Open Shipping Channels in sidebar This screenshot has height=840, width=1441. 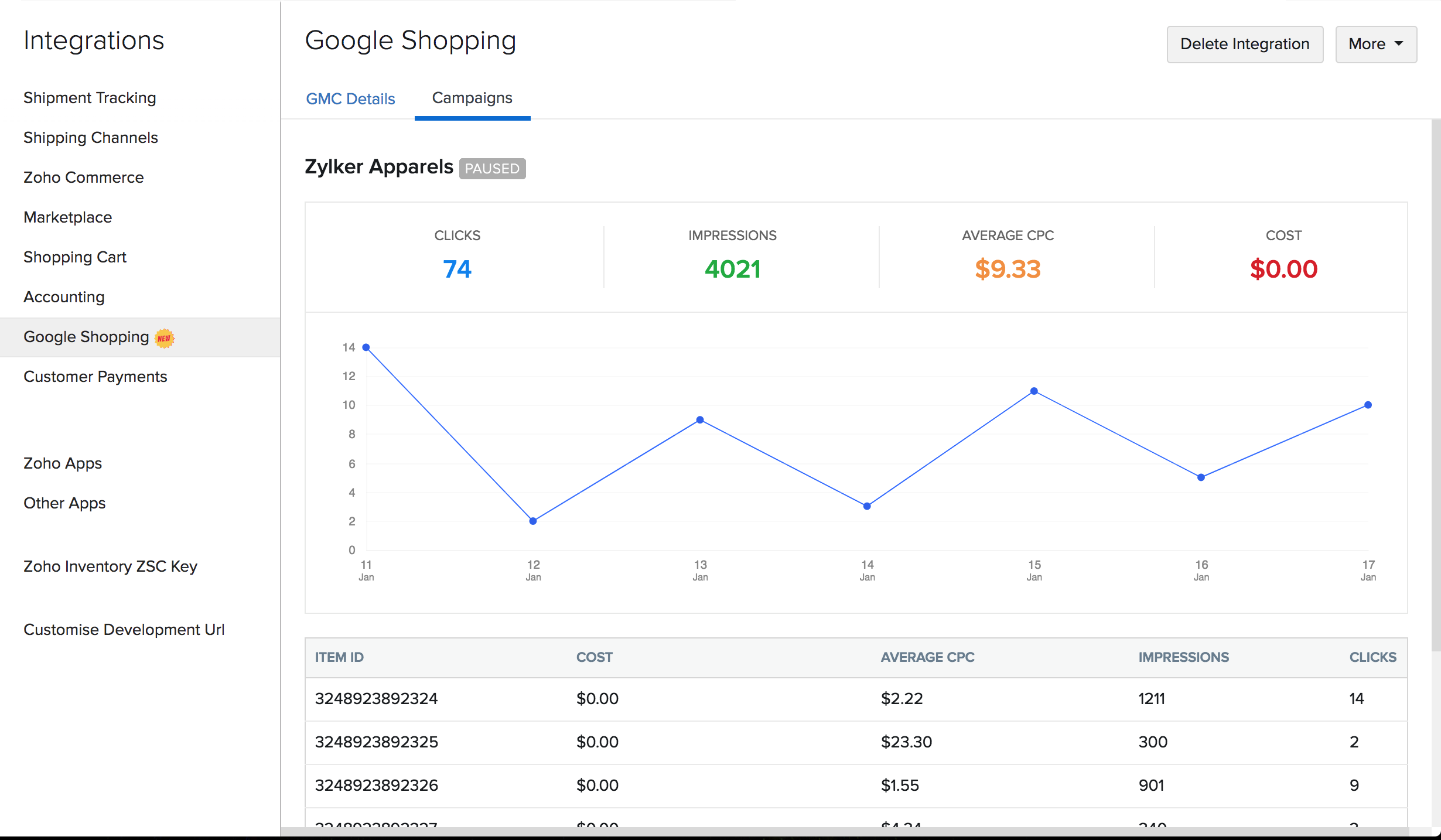point(91,138)
